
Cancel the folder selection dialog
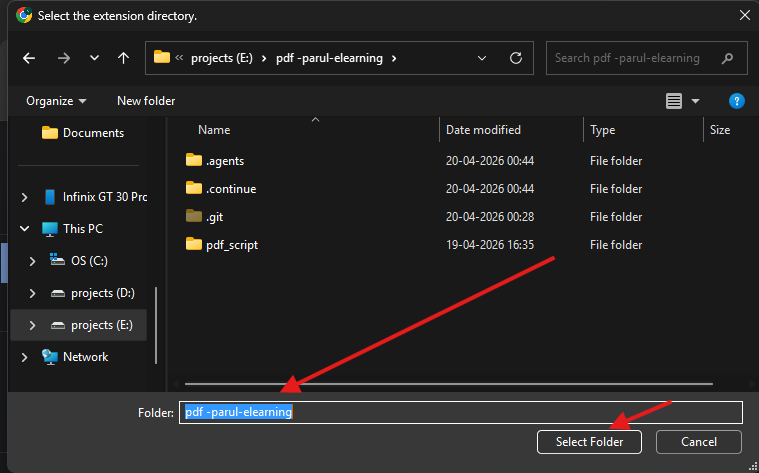point(698,442)
